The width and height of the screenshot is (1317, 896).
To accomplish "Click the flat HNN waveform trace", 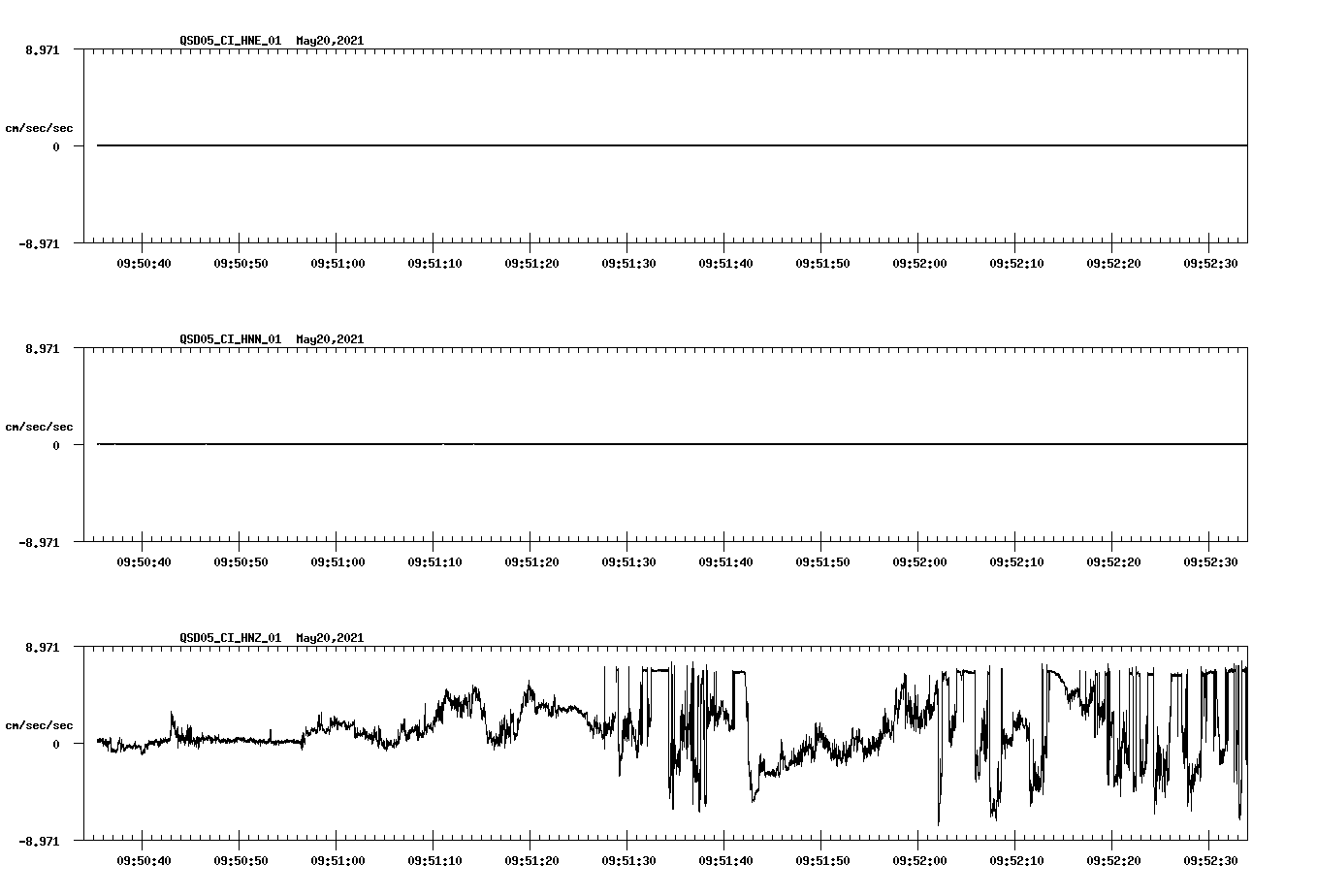I will pyautogui.click(x=582, y=445).
